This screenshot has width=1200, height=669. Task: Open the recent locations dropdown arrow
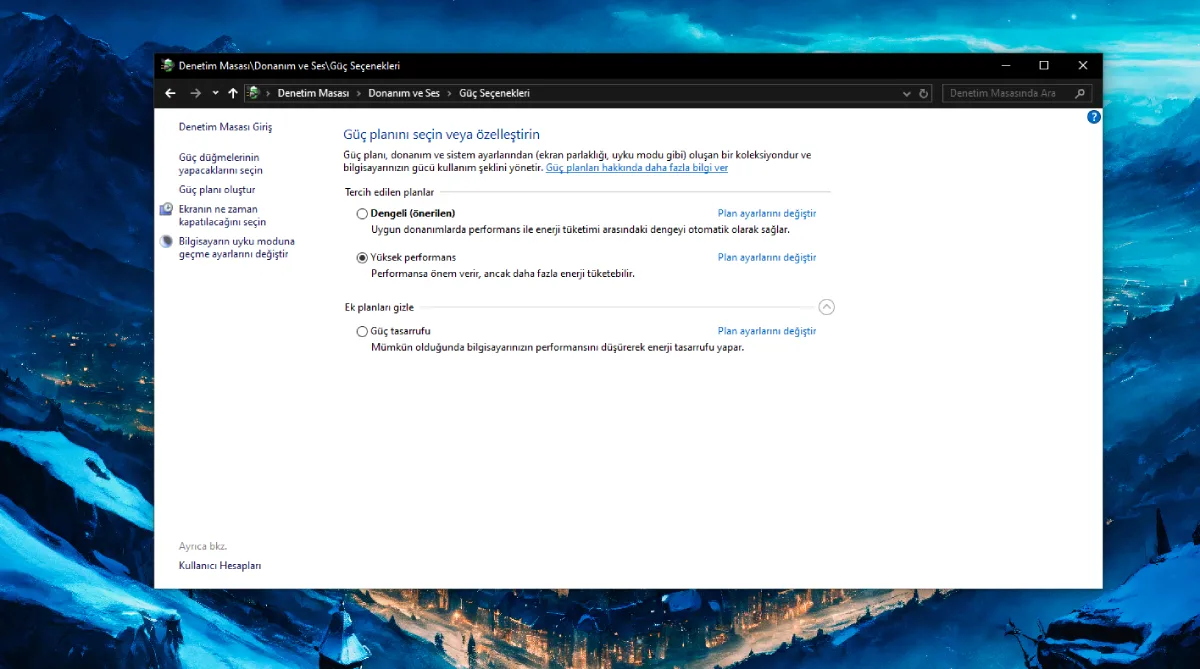pos(215,93)
